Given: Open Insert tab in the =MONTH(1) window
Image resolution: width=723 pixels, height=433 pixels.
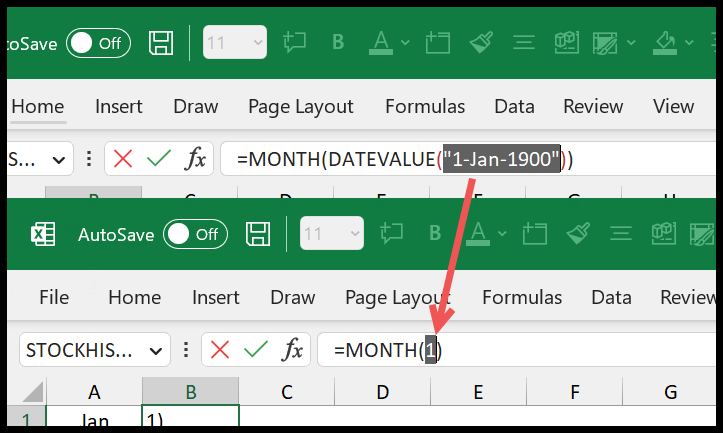Looking at the screenshot, I should pos(216,297).
